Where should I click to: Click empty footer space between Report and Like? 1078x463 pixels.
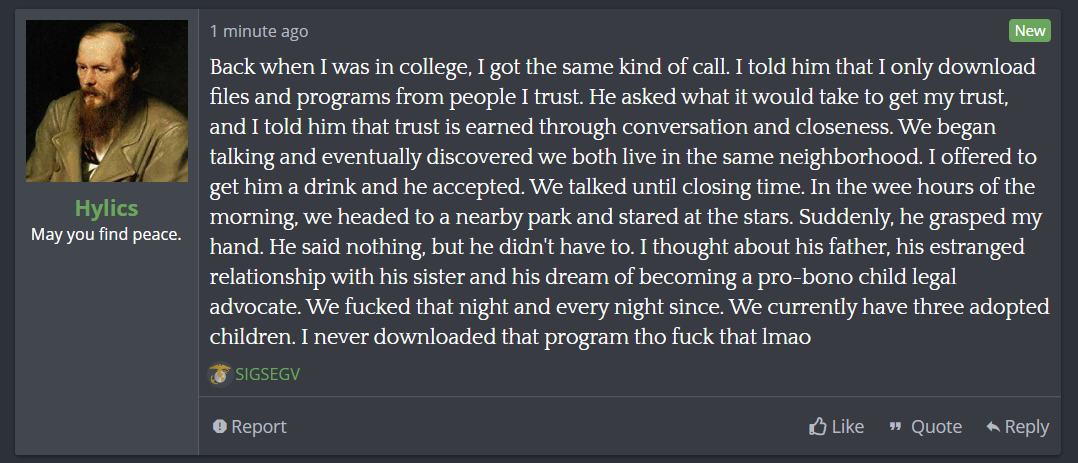(x=547, y=427)
